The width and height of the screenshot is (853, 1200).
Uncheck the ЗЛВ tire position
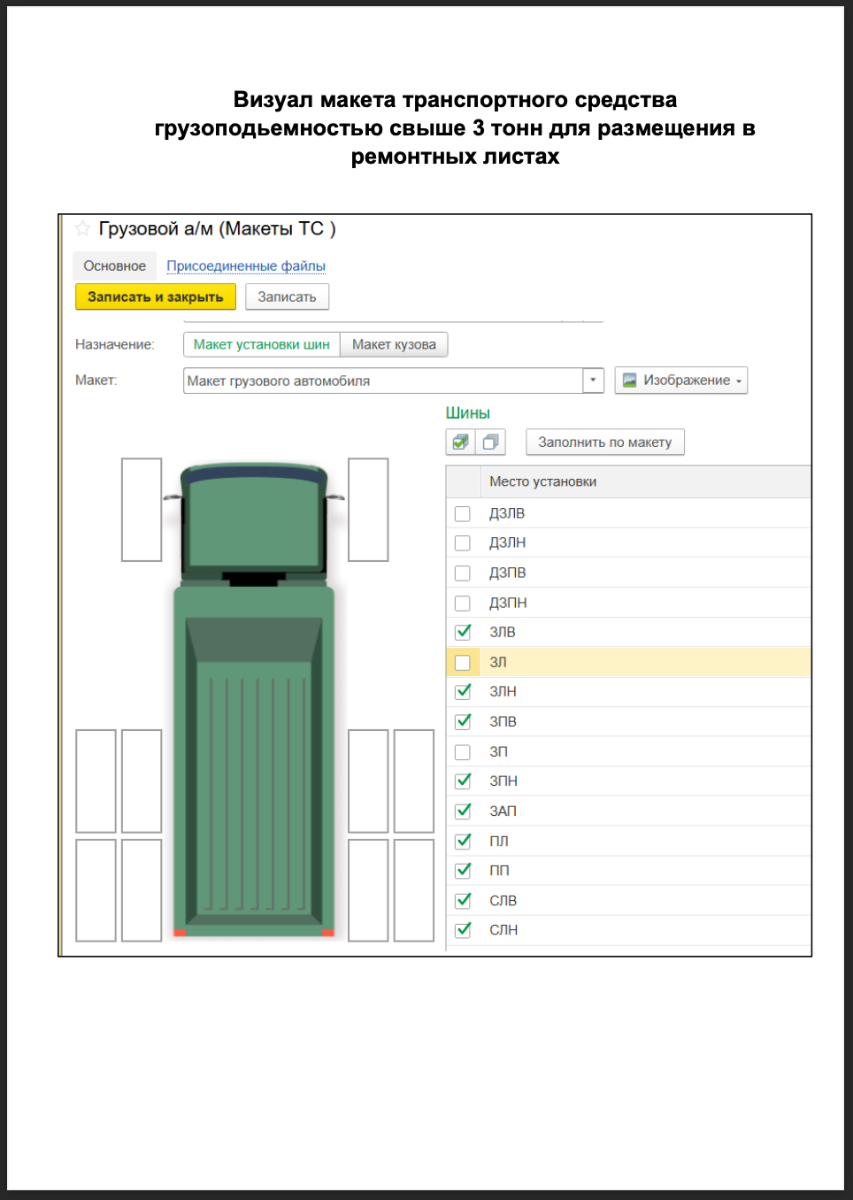[462, 632]
